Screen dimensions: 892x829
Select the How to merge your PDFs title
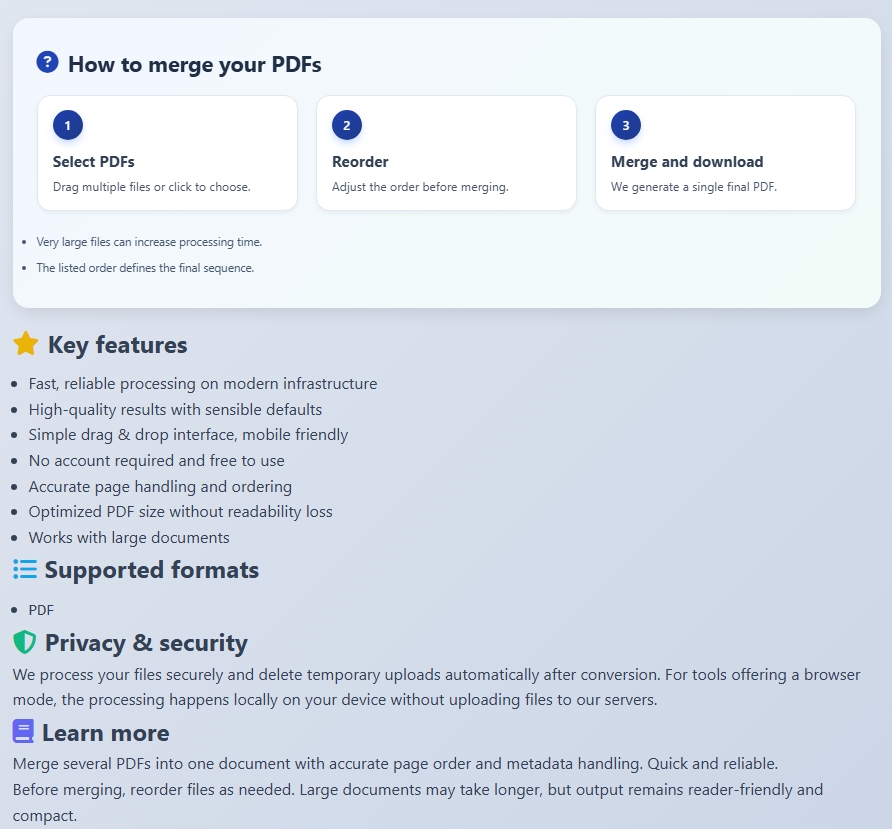point(193,64)
